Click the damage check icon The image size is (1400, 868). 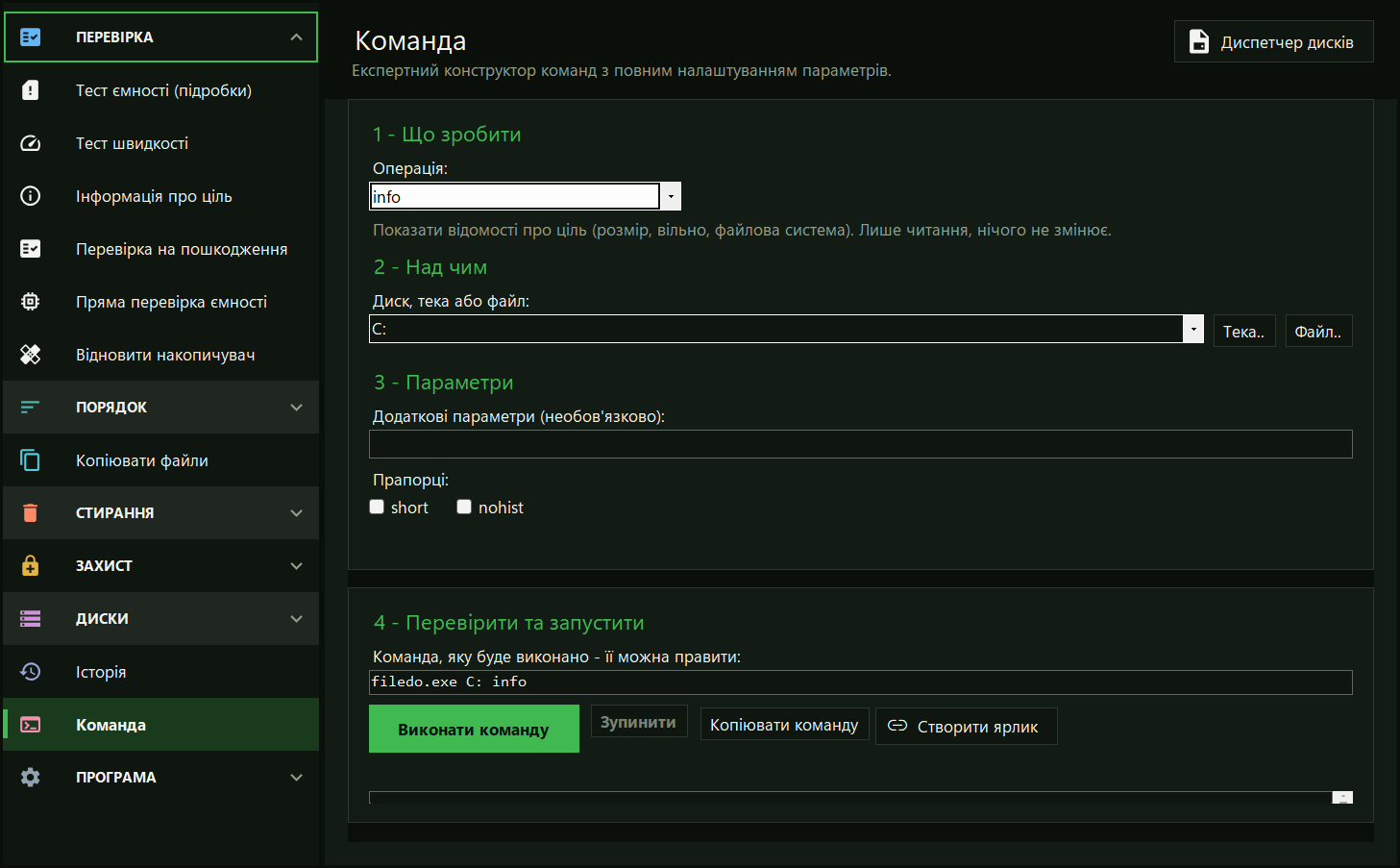coord(31,249)
